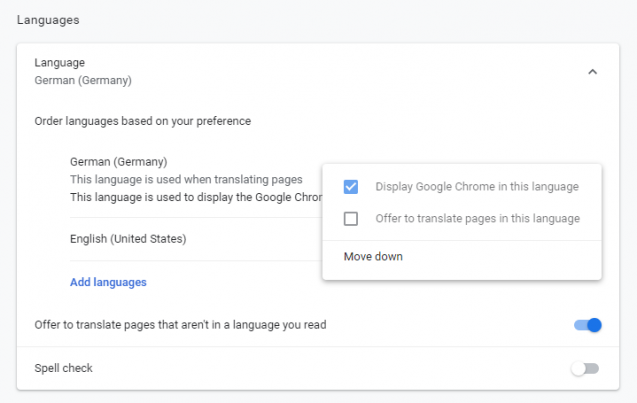Click the 'Spell check' row label
Image resolution: width=637 pixels, height=403 pixels.
(63, 368)
